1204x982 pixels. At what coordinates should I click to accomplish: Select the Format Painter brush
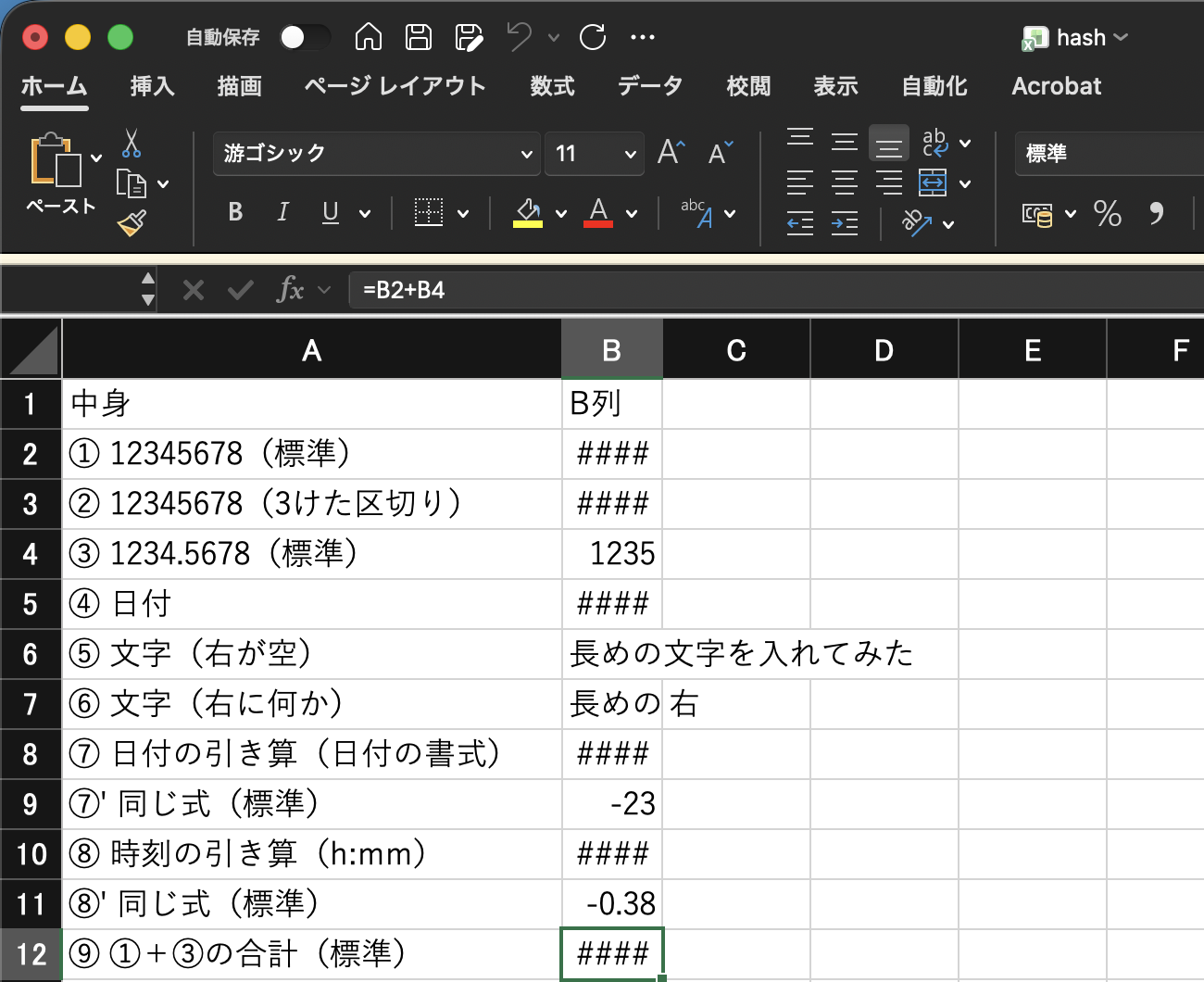click(x=132, y=223)
